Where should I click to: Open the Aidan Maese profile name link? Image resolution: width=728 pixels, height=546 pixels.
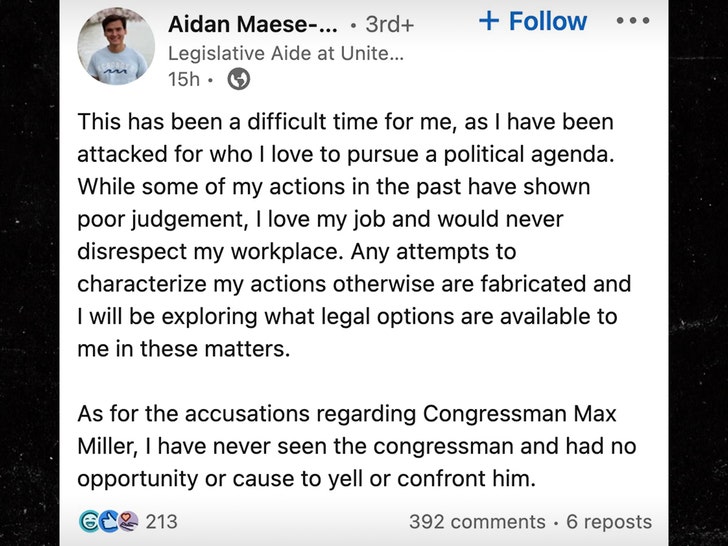point(252,23)
